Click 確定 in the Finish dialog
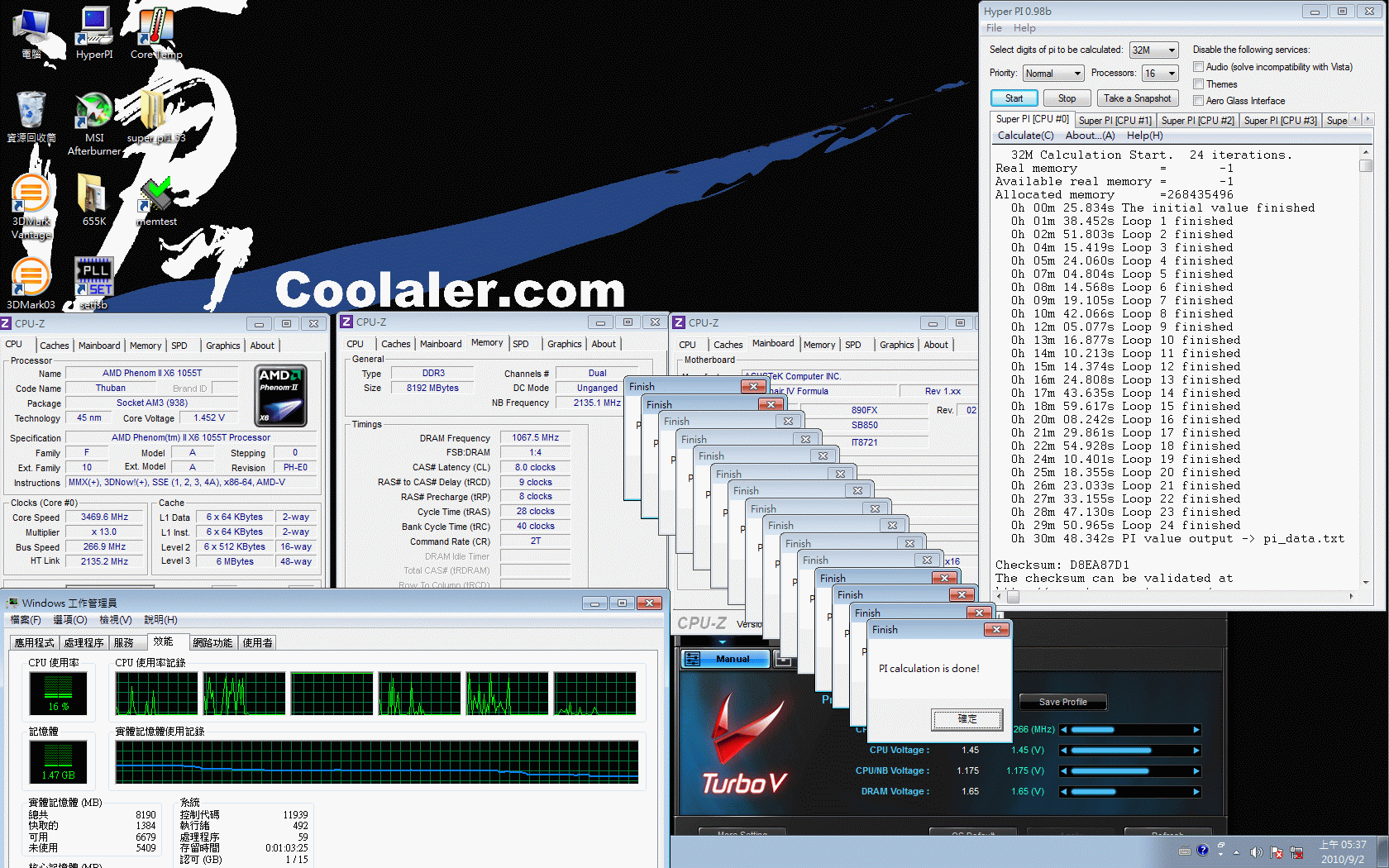The image size is (1389, 868). (x=967, y=719)
